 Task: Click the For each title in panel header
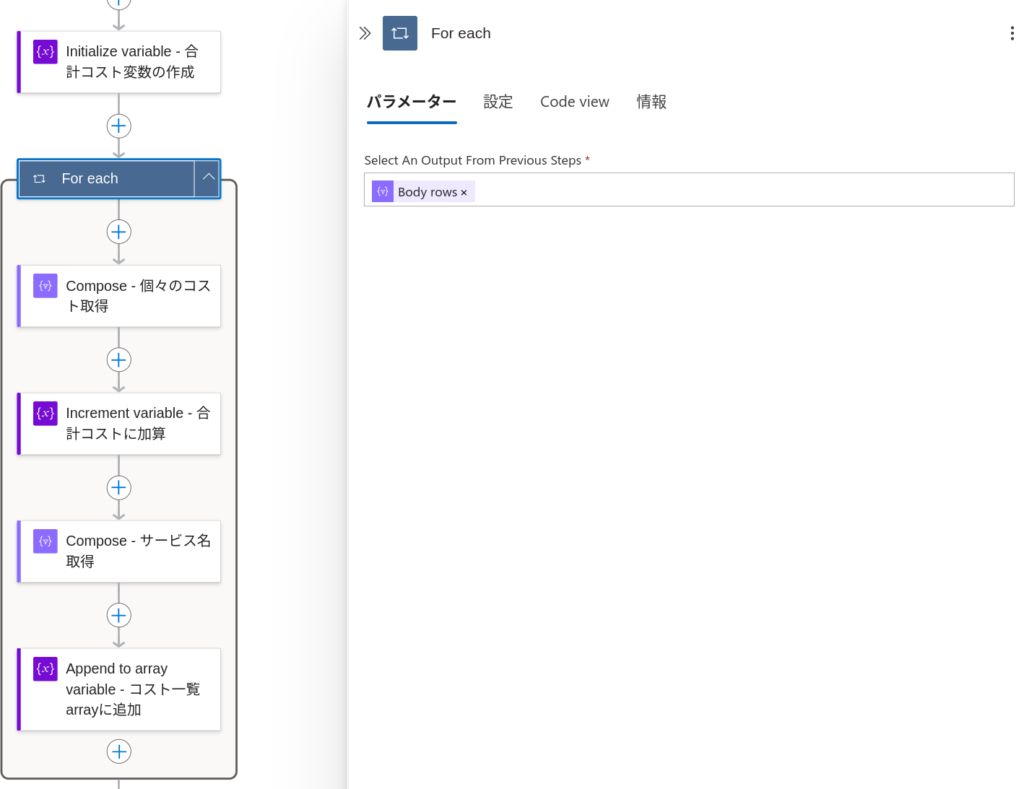pos(461,33)
